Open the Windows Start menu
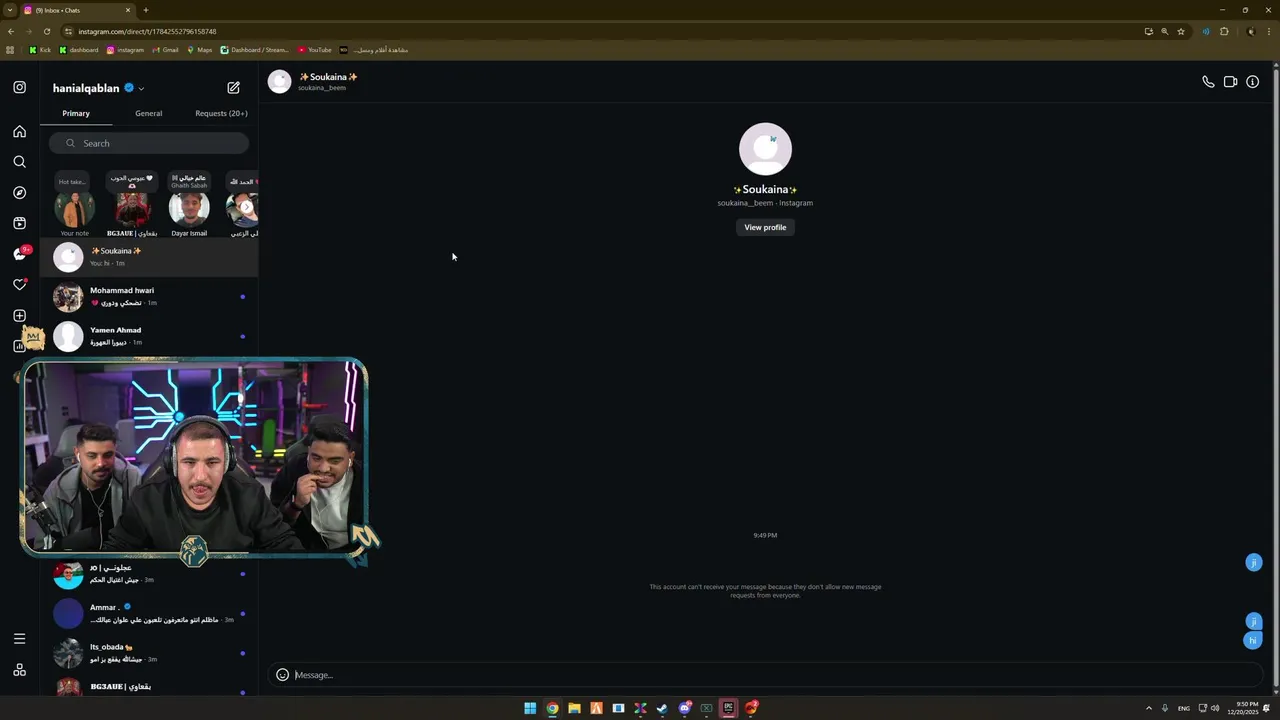 click(x=530, y=708)
